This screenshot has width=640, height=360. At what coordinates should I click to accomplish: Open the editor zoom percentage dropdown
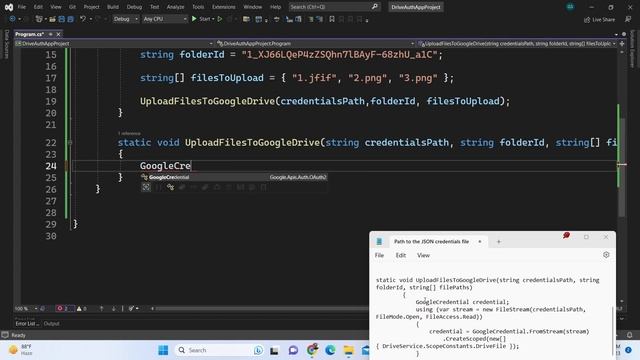coord(26,309)
